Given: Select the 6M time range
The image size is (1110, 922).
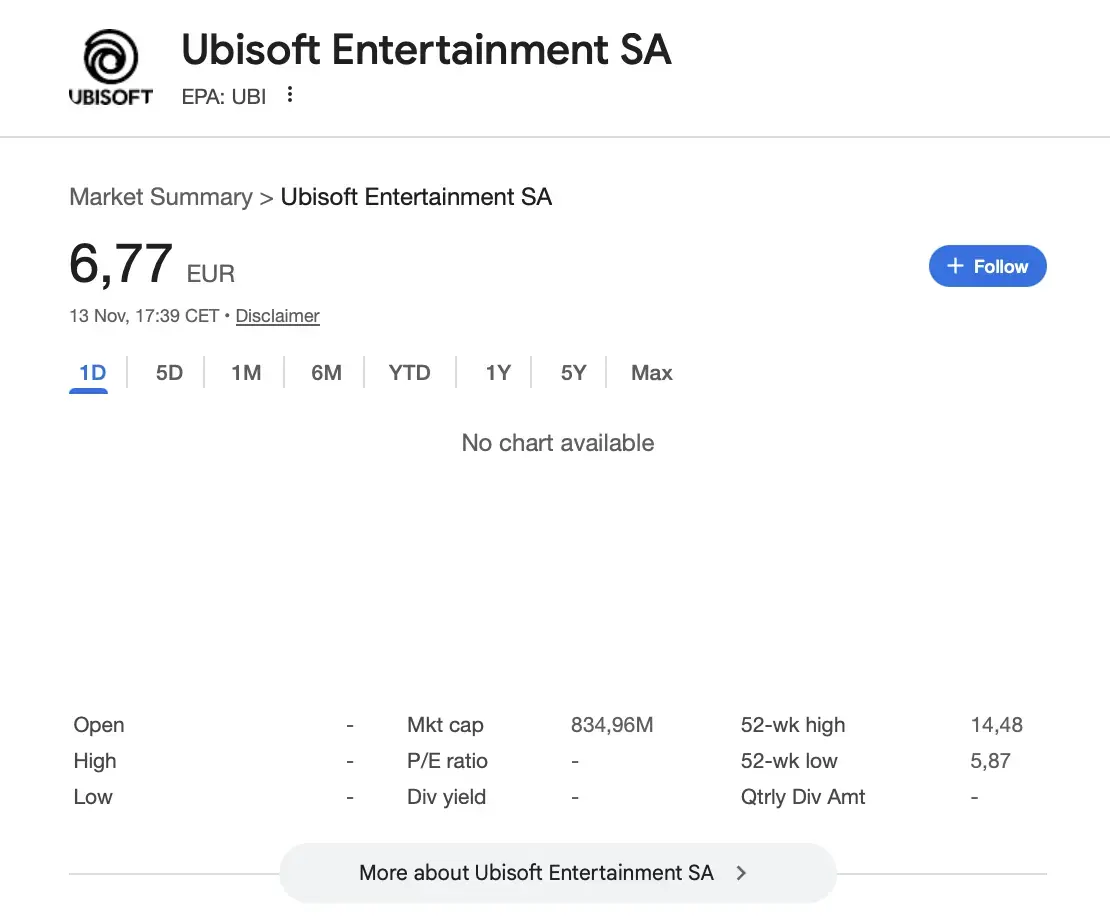Looking at the screenshot, I should pyautogui.click(x=325, y=372).
